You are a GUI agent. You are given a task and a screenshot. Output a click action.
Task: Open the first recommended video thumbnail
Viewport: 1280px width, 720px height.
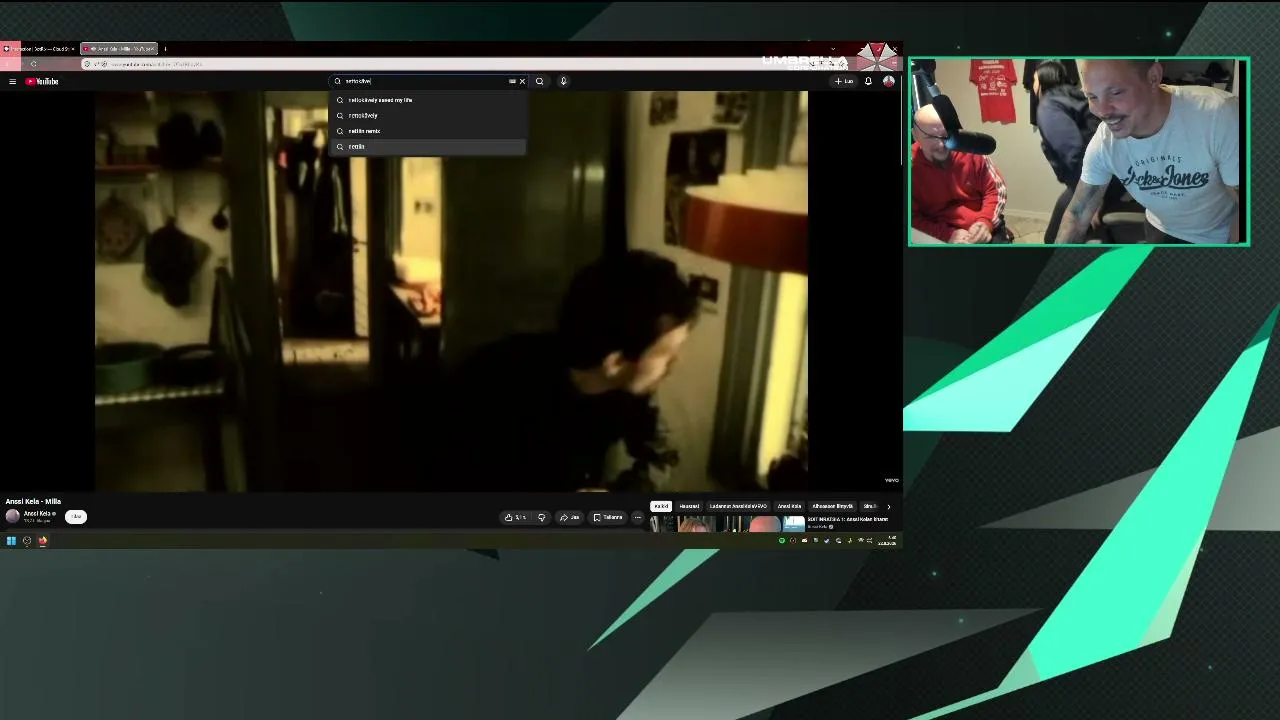(727, 524)
